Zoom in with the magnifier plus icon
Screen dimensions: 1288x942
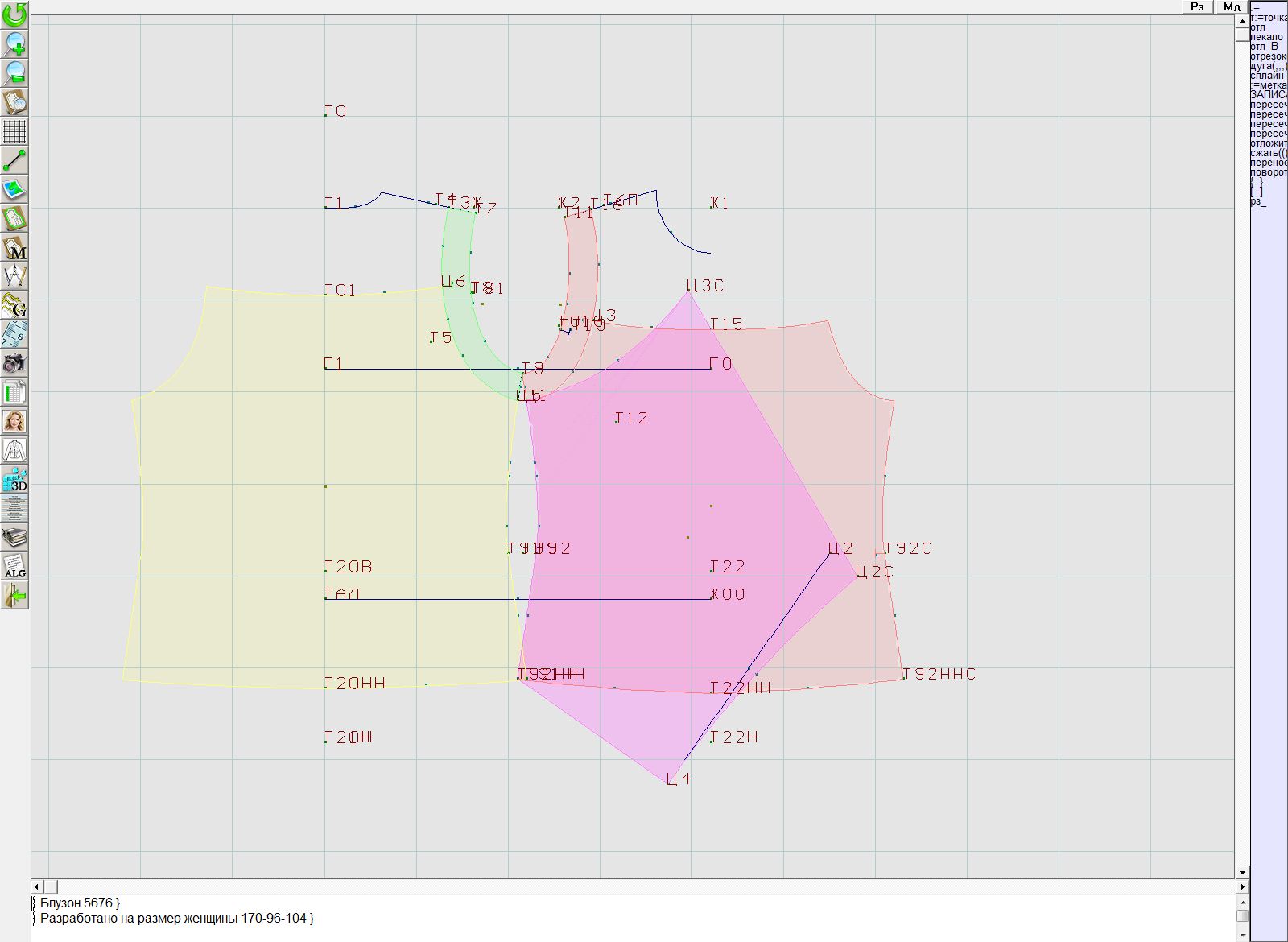14,43
